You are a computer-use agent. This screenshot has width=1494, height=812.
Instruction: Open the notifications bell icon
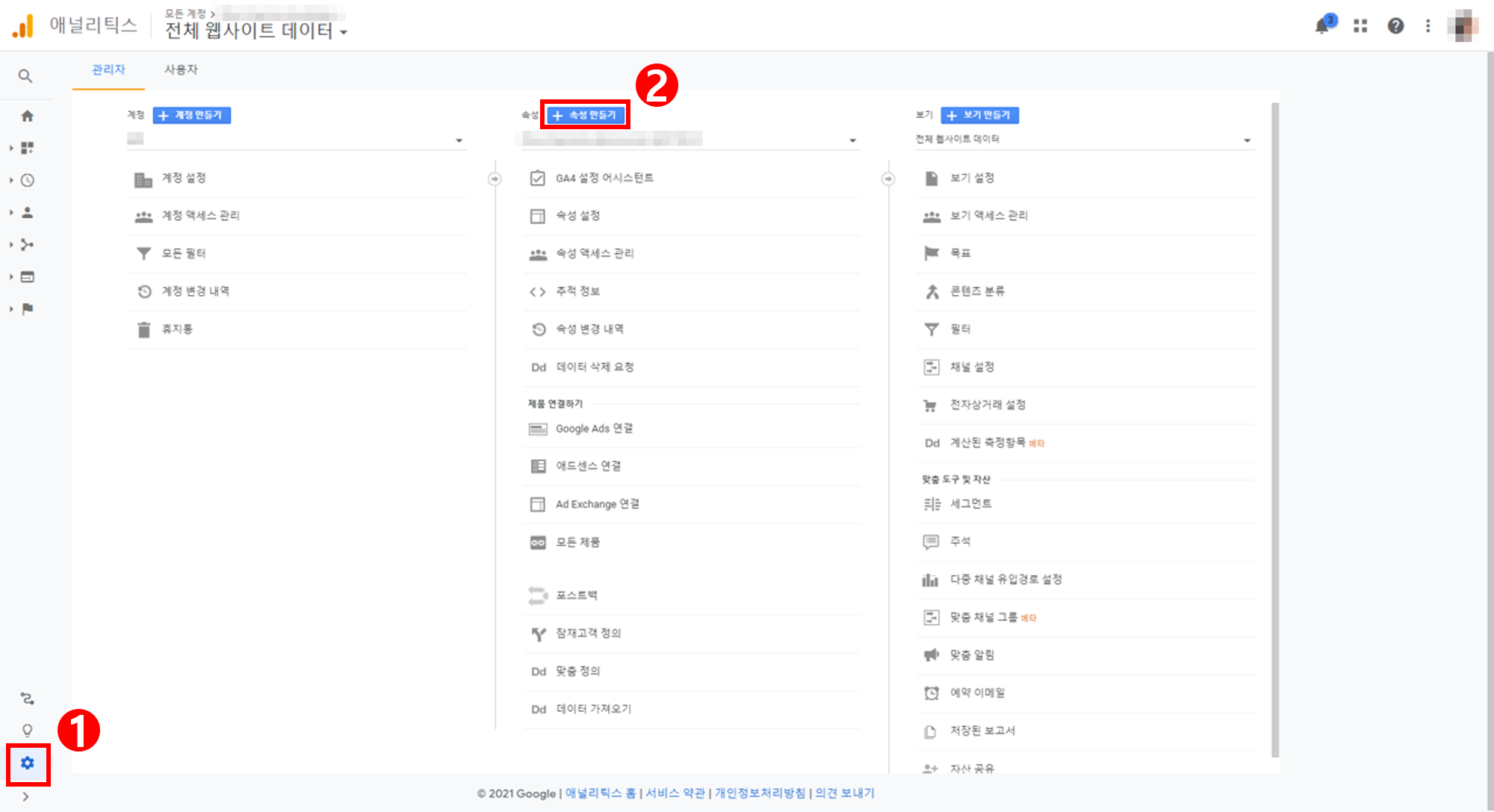click(x=1322, y=26)
